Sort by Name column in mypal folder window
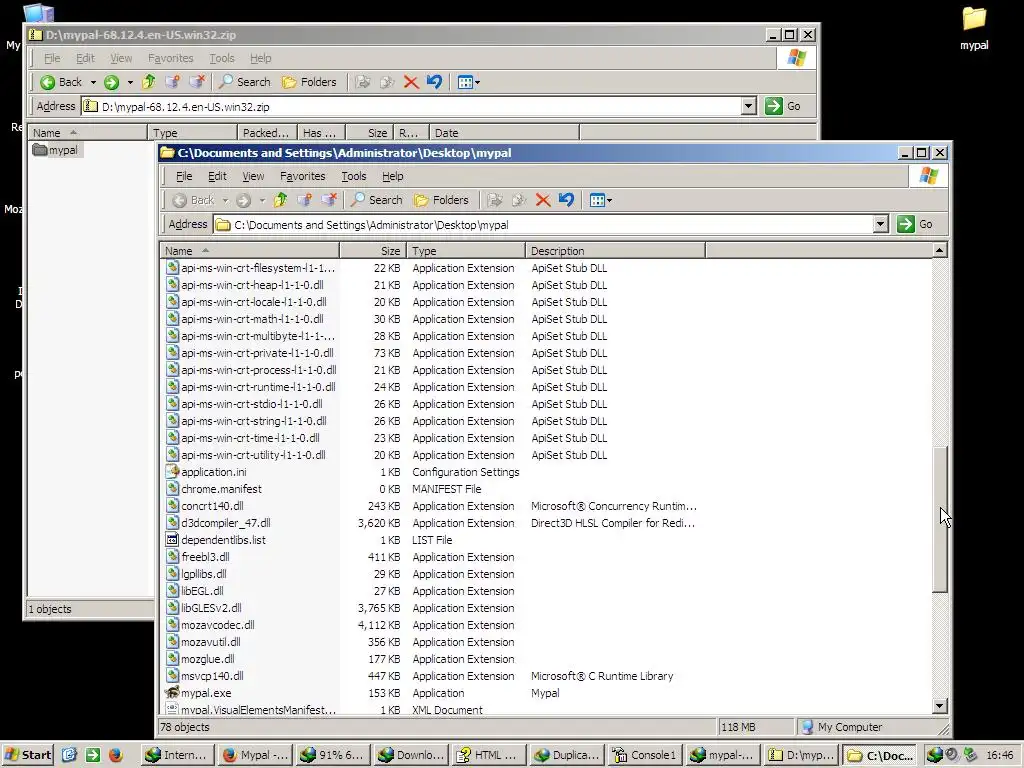Image resolution: width=1024 pixels, height=768 pixels. pyautogui.click(x=249, y=251)
